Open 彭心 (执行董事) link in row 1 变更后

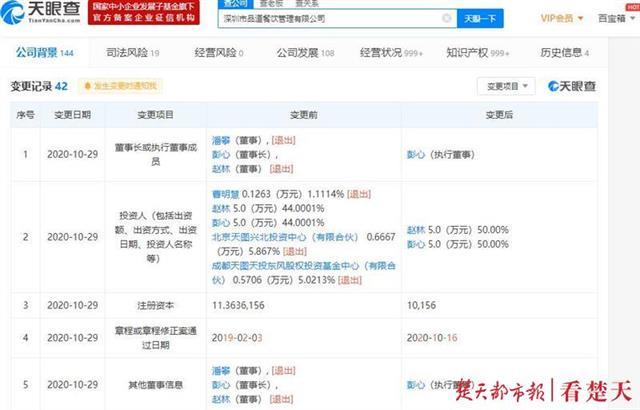(416, 155)
